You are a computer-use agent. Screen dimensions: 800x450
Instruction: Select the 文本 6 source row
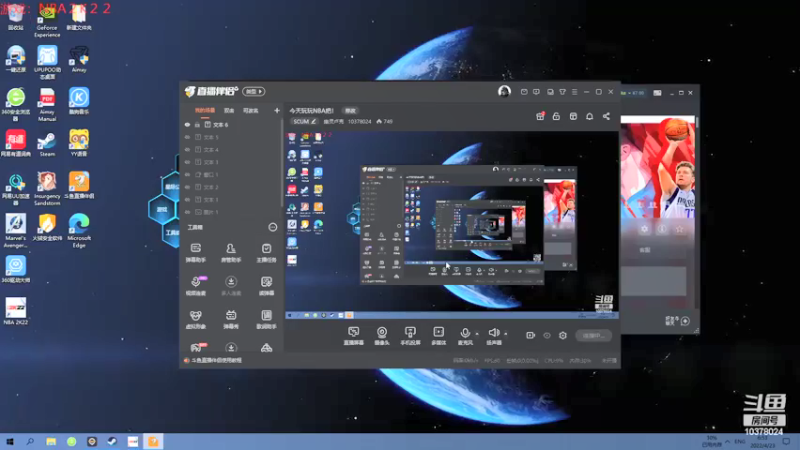(x=232, y=124)
